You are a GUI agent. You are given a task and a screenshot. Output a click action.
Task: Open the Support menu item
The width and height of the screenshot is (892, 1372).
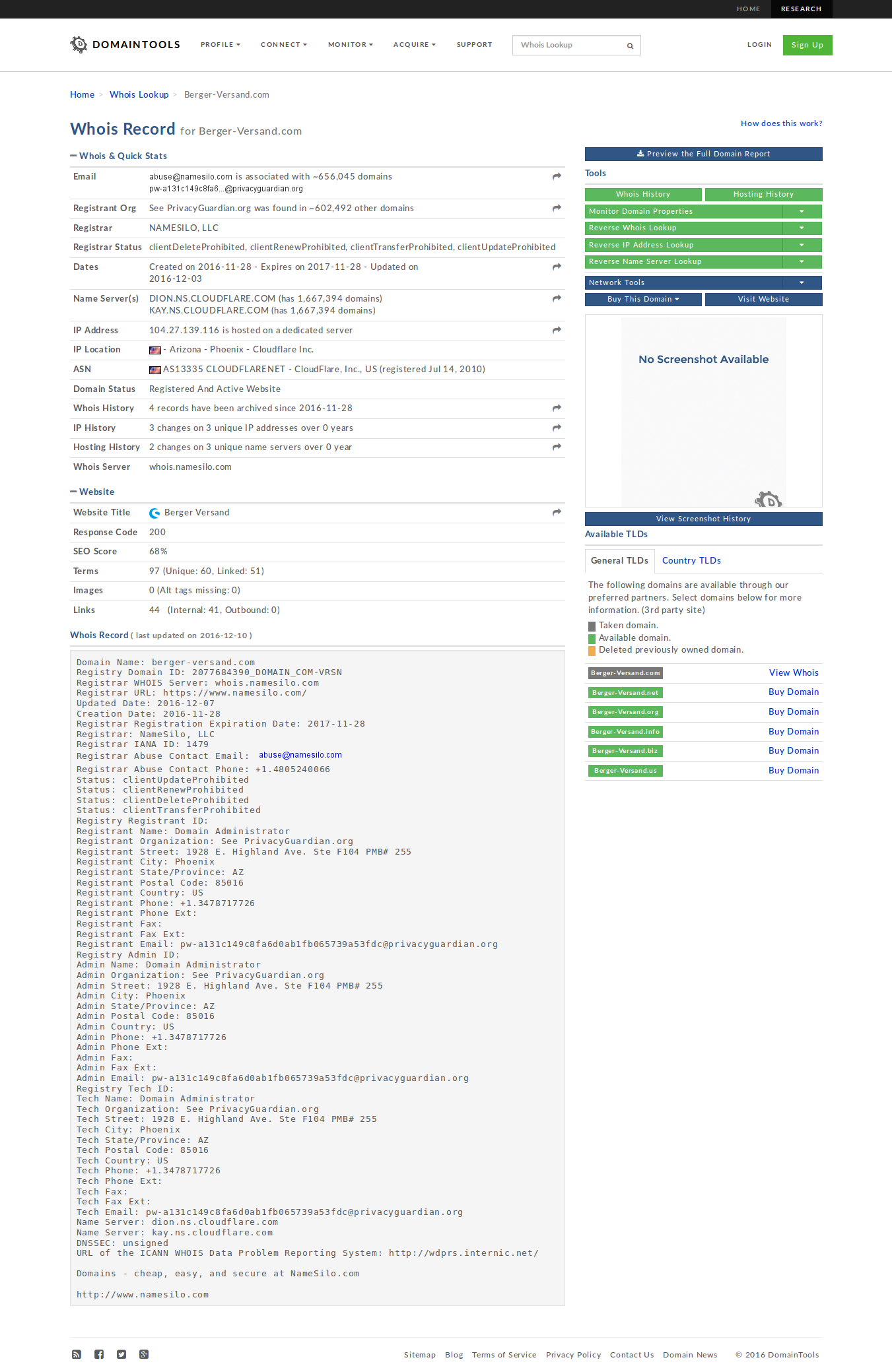tap(474, 45)
